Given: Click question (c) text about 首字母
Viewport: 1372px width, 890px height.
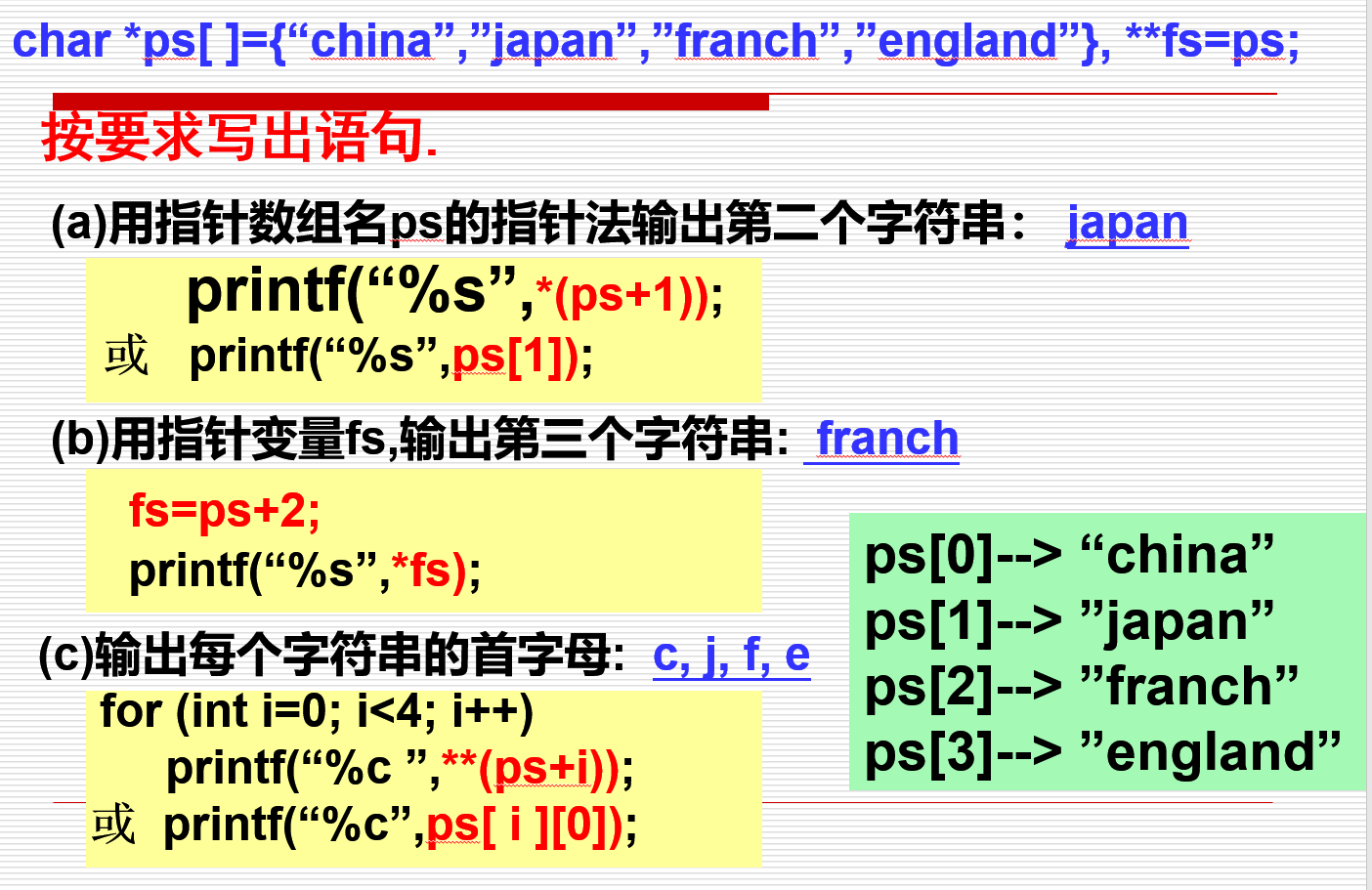Looking at the screenshot, I should tap(332, 655).
